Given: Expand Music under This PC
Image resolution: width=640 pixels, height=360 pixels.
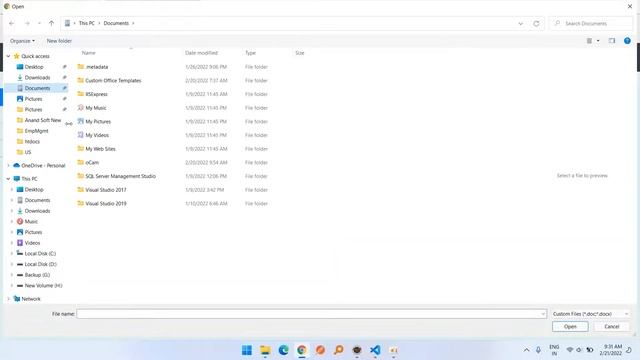Looking at the screenshot, I should (12, 221).
